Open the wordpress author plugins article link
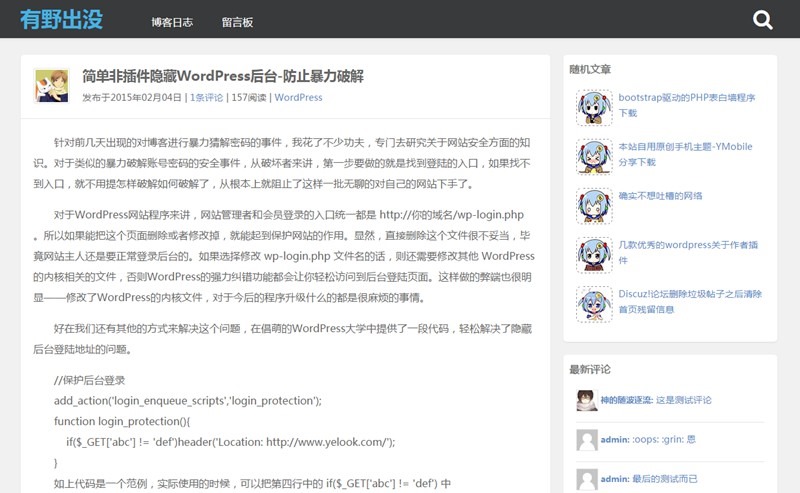 point(688,252)
